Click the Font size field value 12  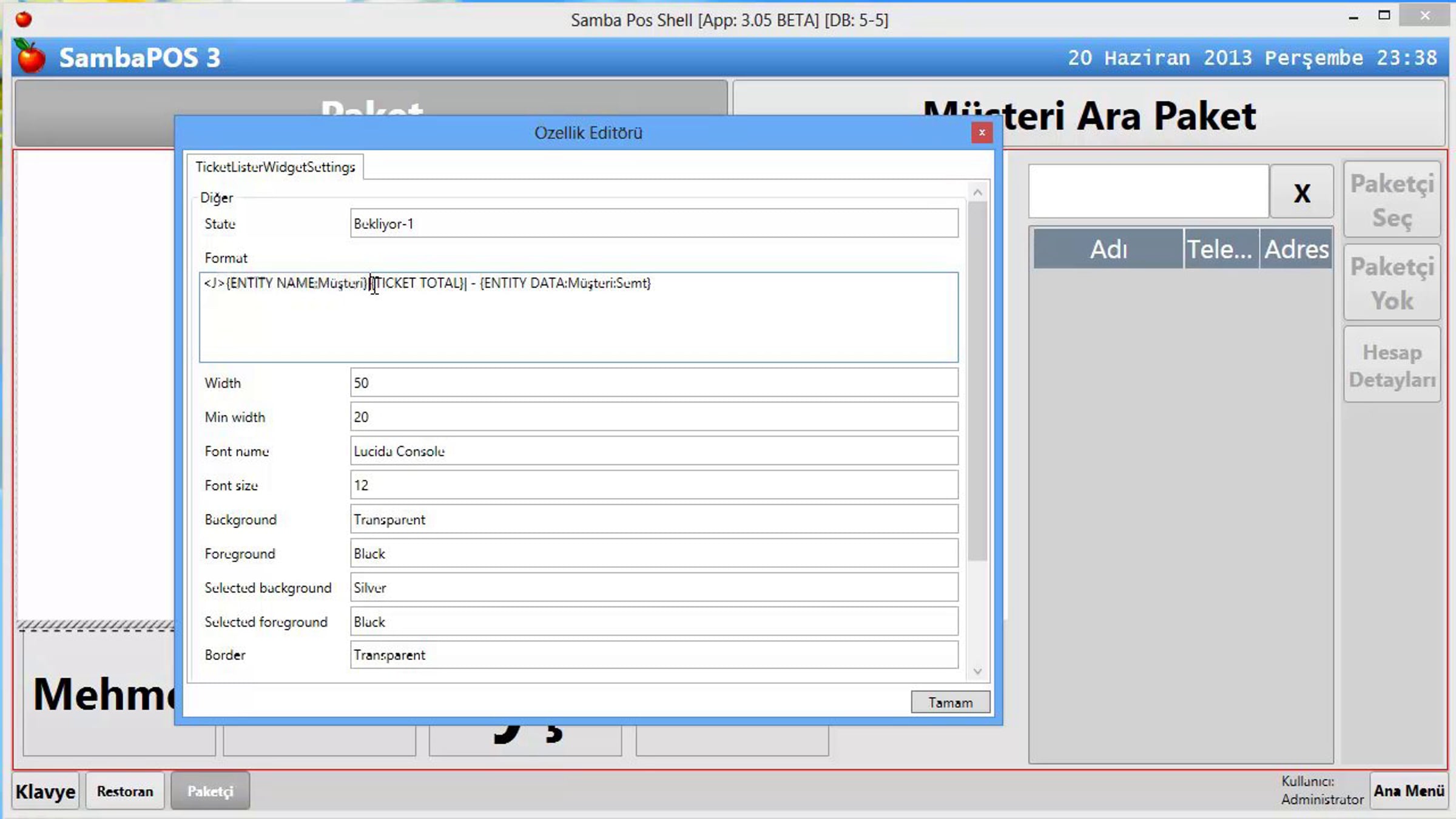tap(654, 485)
